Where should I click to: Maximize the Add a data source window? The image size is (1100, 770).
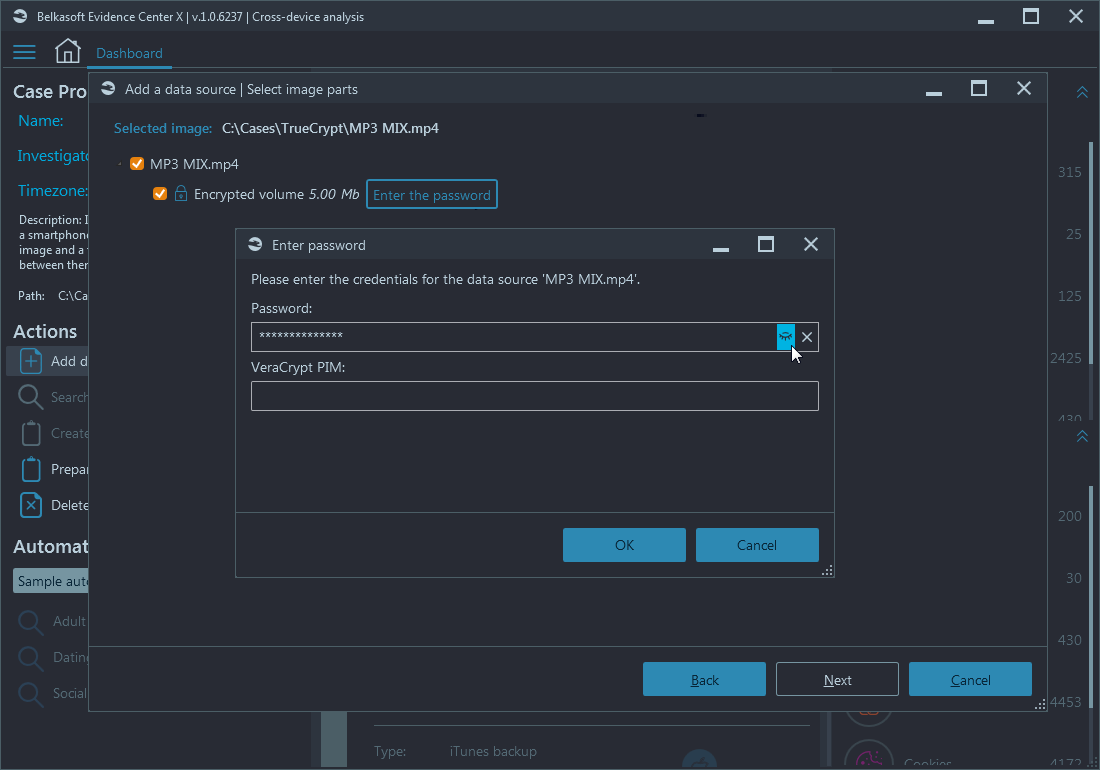[x=979, y=88]
